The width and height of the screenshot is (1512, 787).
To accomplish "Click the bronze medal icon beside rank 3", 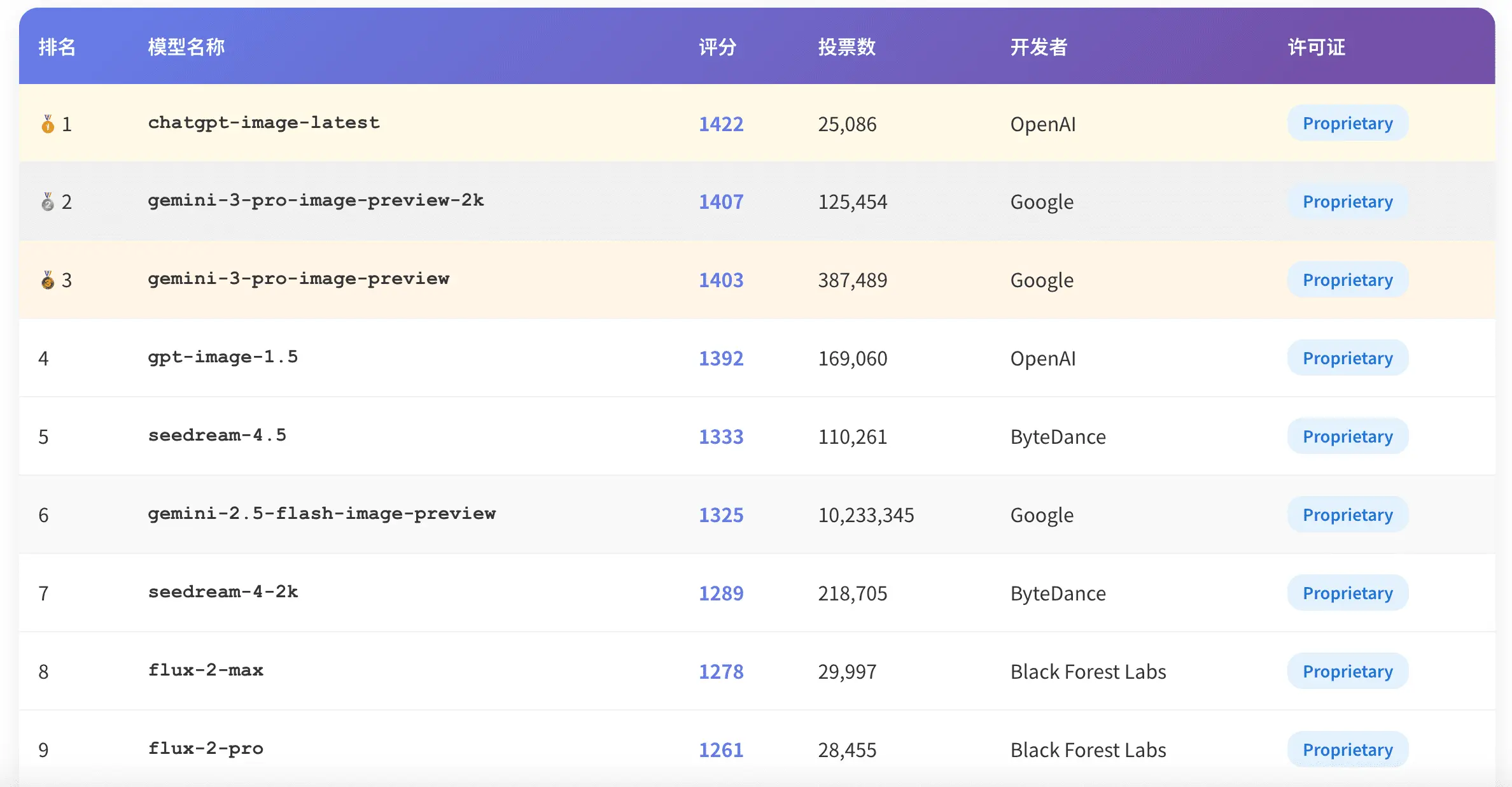I will click(48, 280).
